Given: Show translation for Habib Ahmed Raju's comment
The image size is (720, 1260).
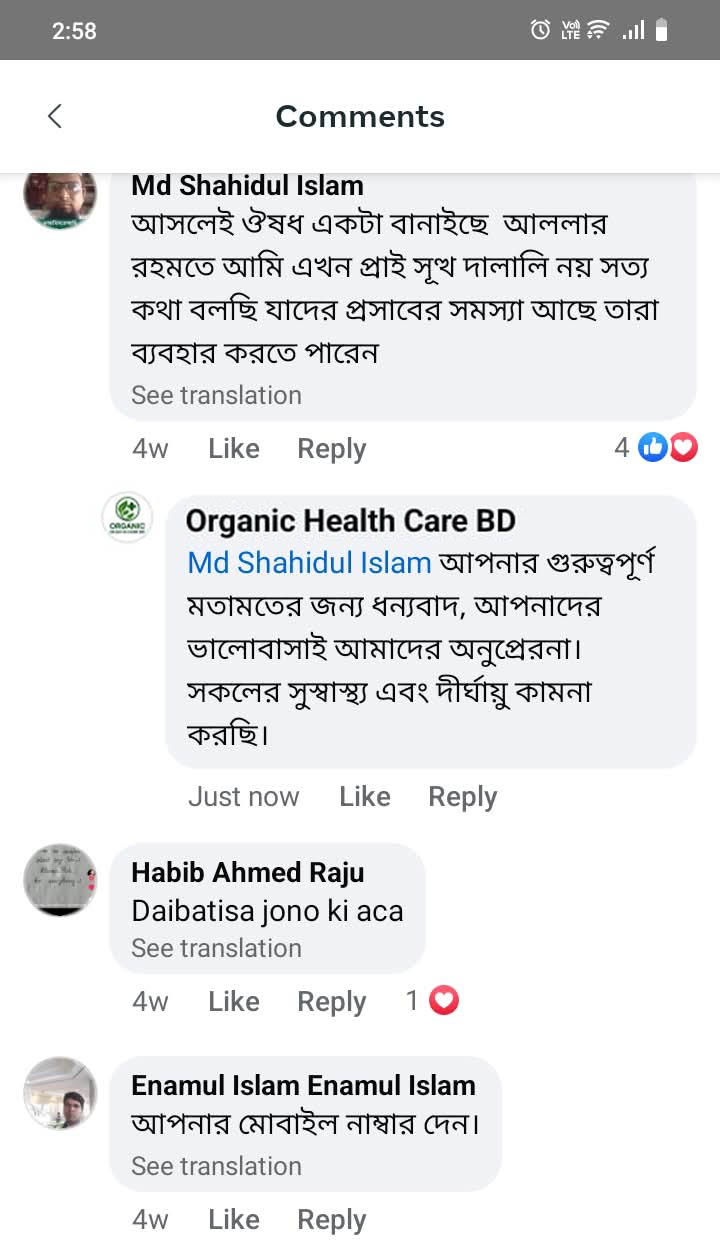Looking at the screenshot, I should [216, 948].
